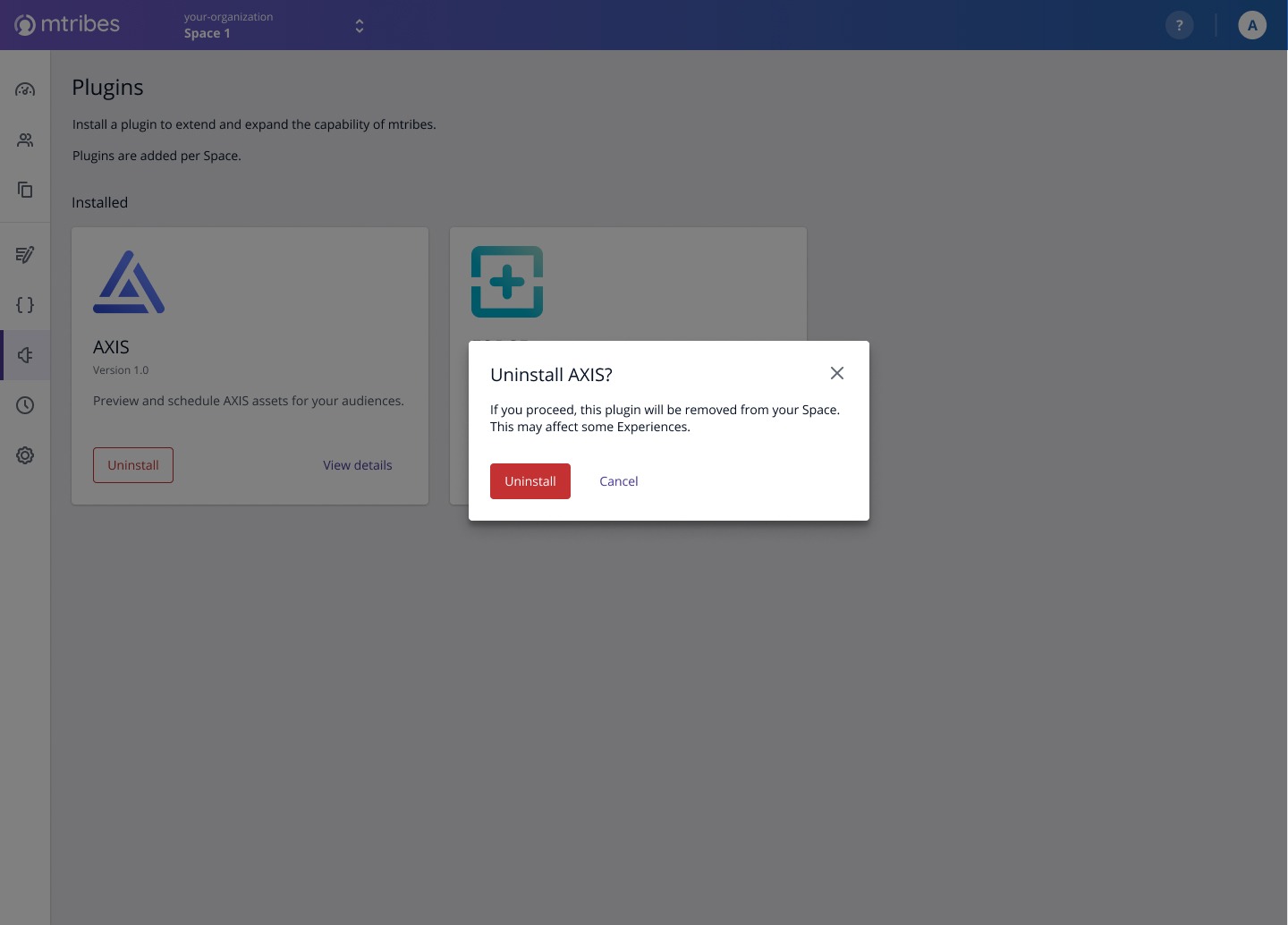Open the edit list sidebar icon
Viewport: 1288px width, 925px height.
pyautogui.click(x=25, y=255)
